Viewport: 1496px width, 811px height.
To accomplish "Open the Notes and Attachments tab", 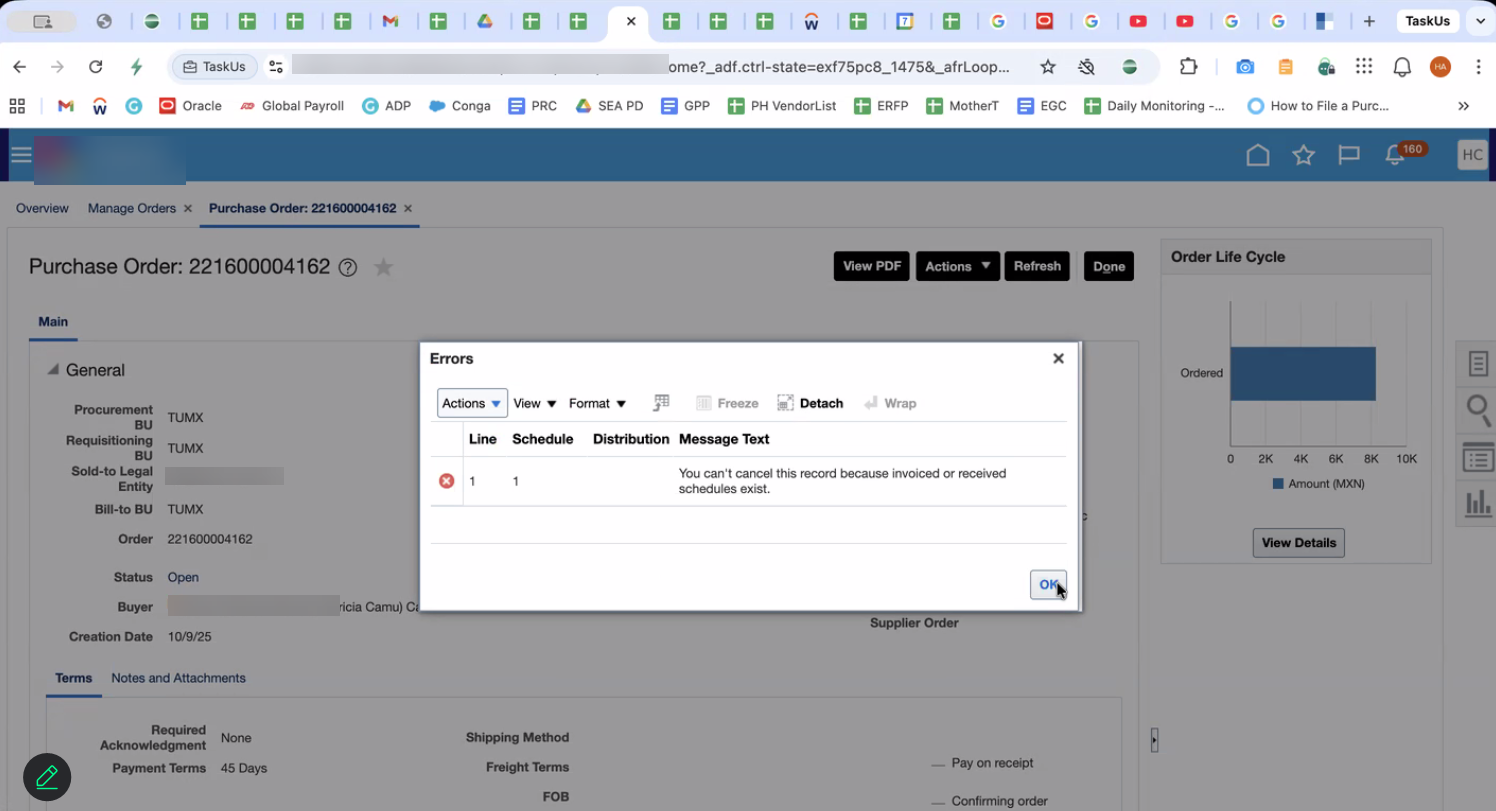I will 178,678.
